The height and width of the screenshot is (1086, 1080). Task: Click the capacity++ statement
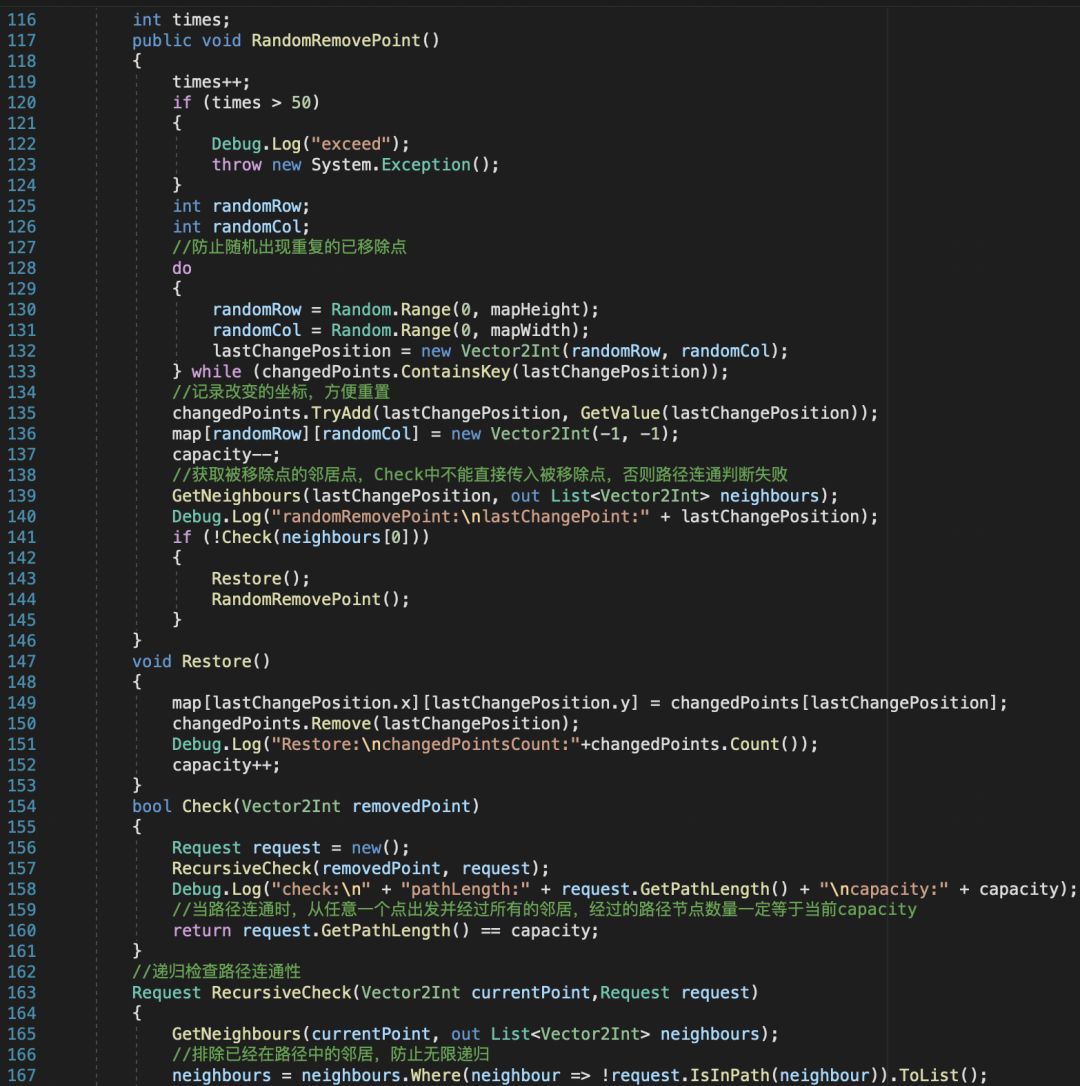226,766
